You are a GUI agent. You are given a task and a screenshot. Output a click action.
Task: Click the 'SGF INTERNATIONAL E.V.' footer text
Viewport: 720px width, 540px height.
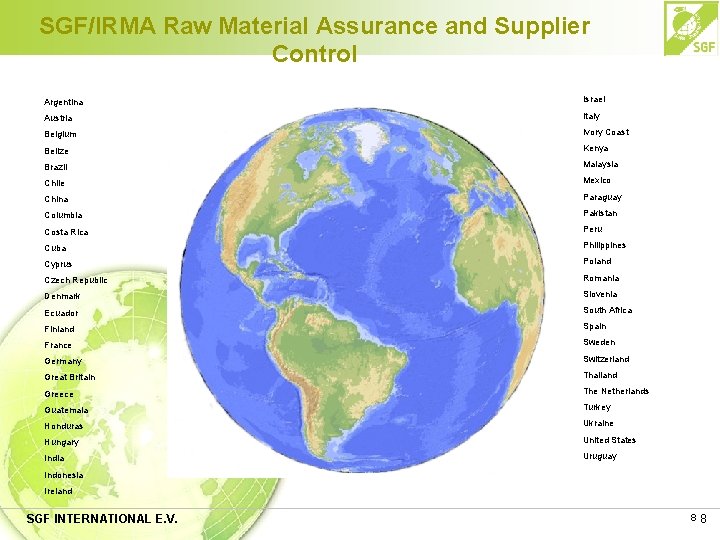point(102,519)
